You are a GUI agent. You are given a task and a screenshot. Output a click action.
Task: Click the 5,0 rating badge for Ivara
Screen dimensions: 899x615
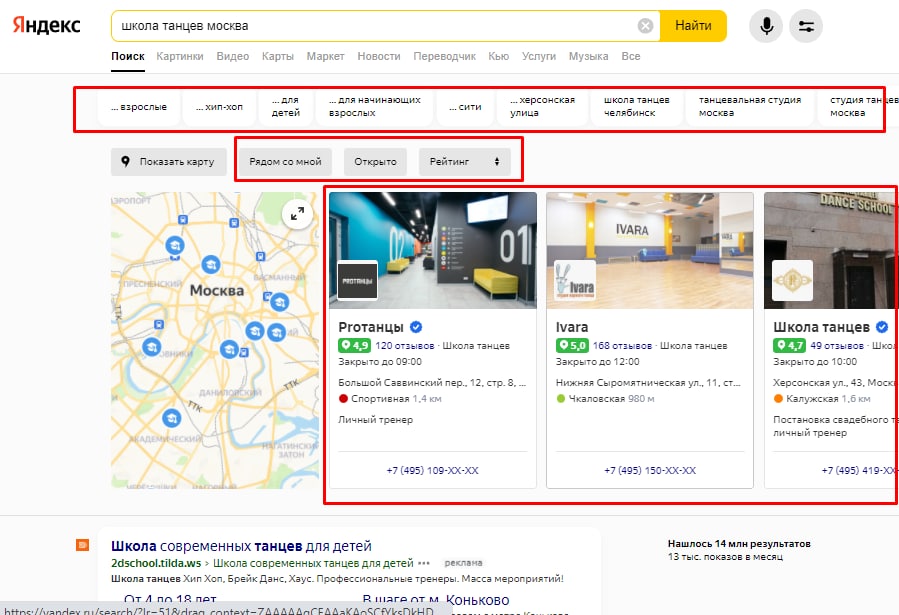click(572, 346)
